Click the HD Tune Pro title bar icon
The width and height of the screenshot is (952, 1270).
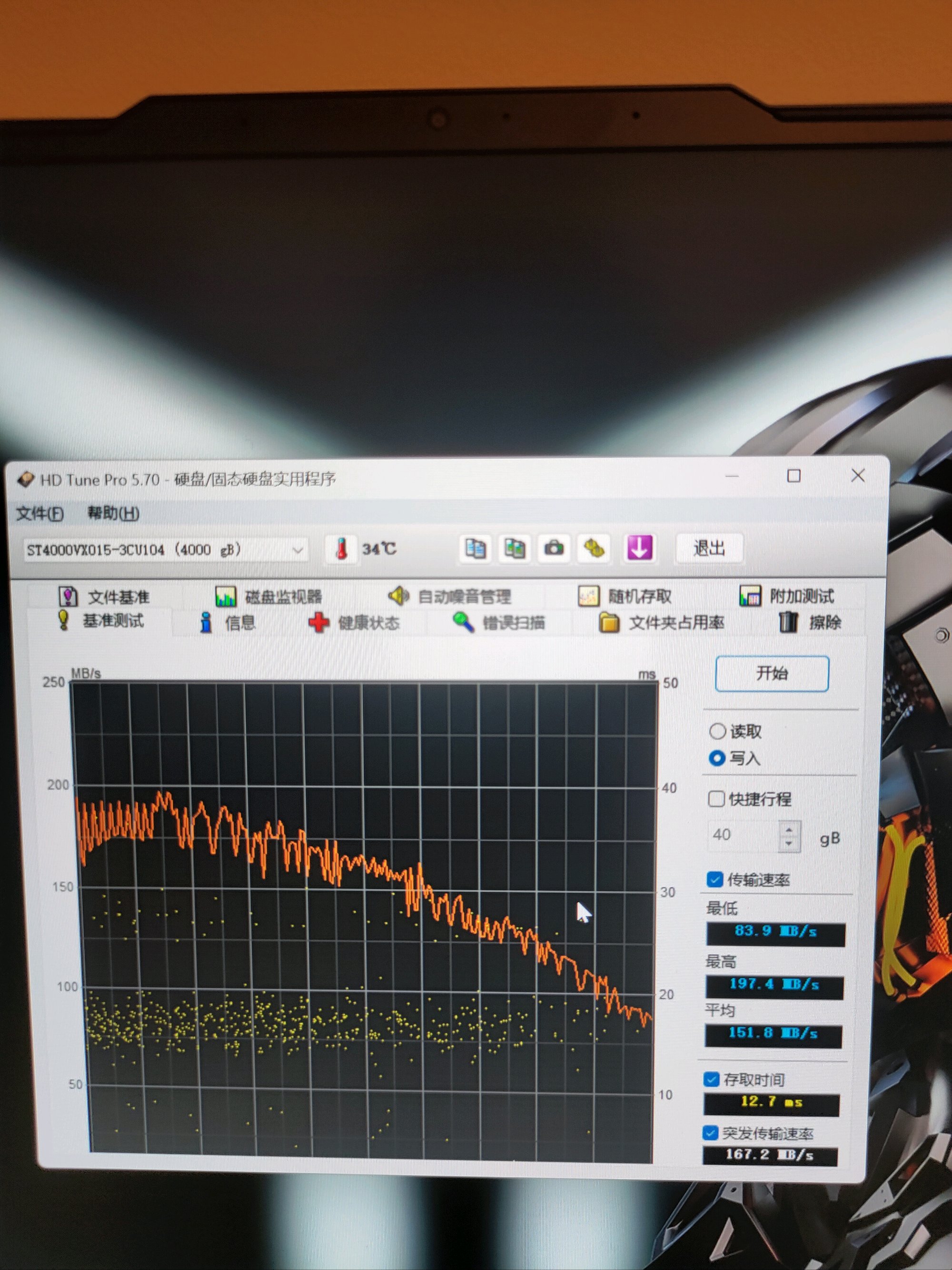click(25, 480)
